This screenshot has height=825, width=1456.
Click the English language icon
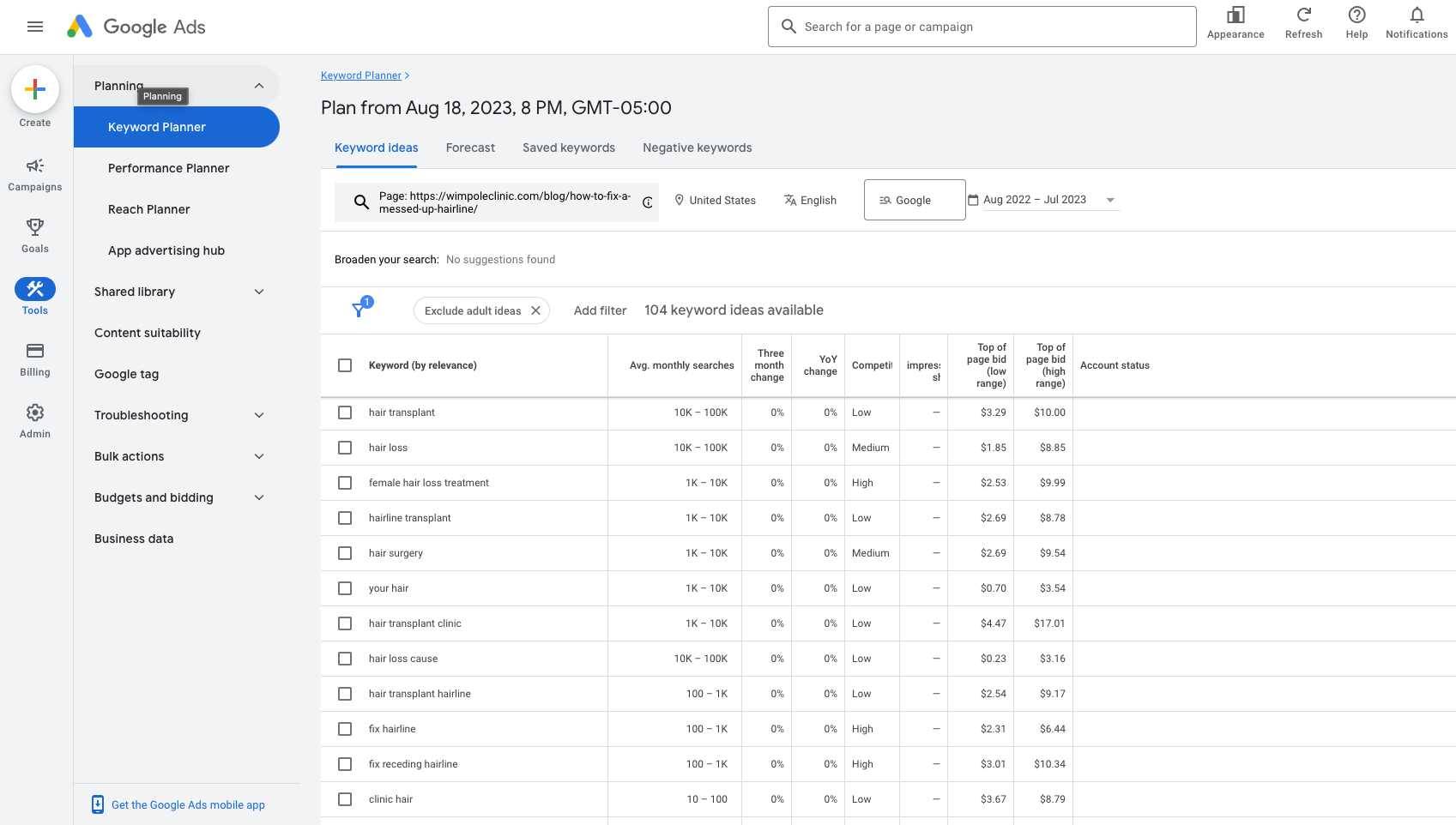click(x=790, y=200)
